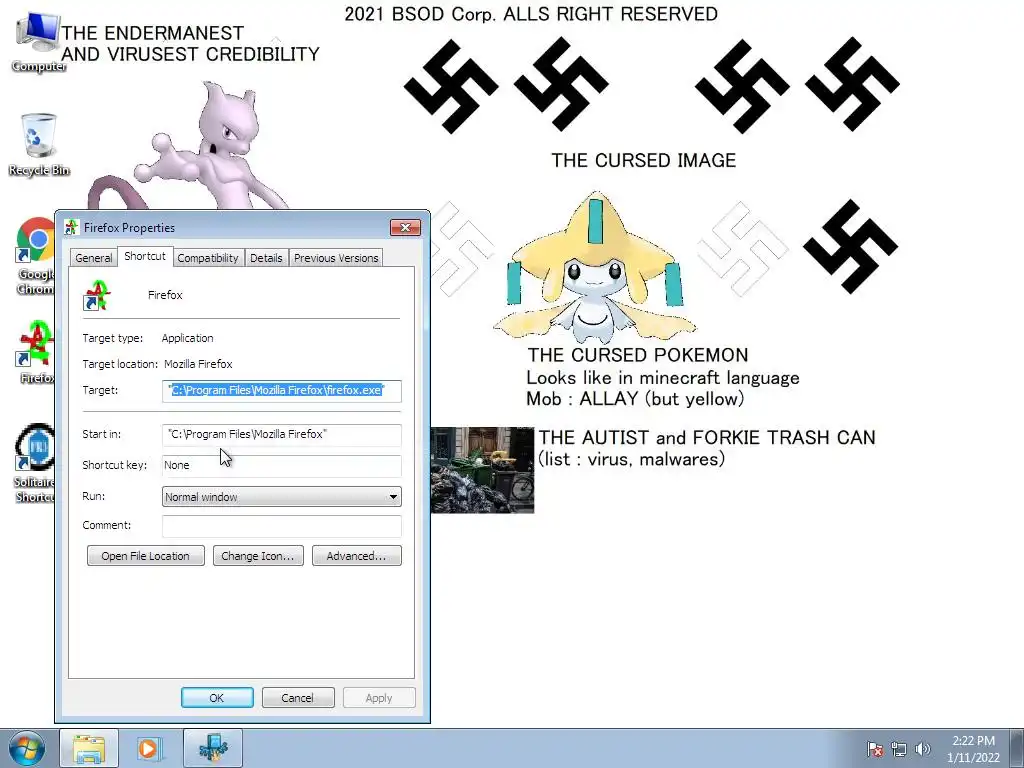Click the Shortcut key field showing None
1024x768 pixels.
[281, 466]
